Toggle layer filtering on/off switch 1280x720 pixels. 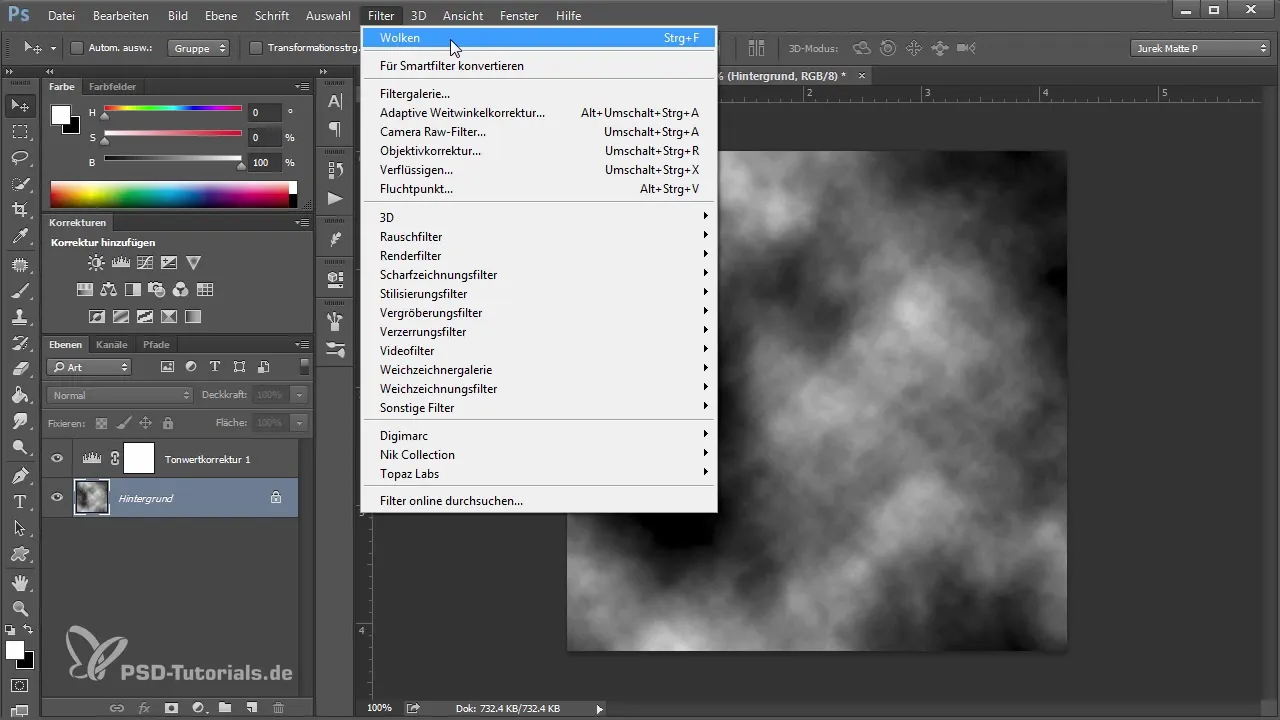click(304, 367)
